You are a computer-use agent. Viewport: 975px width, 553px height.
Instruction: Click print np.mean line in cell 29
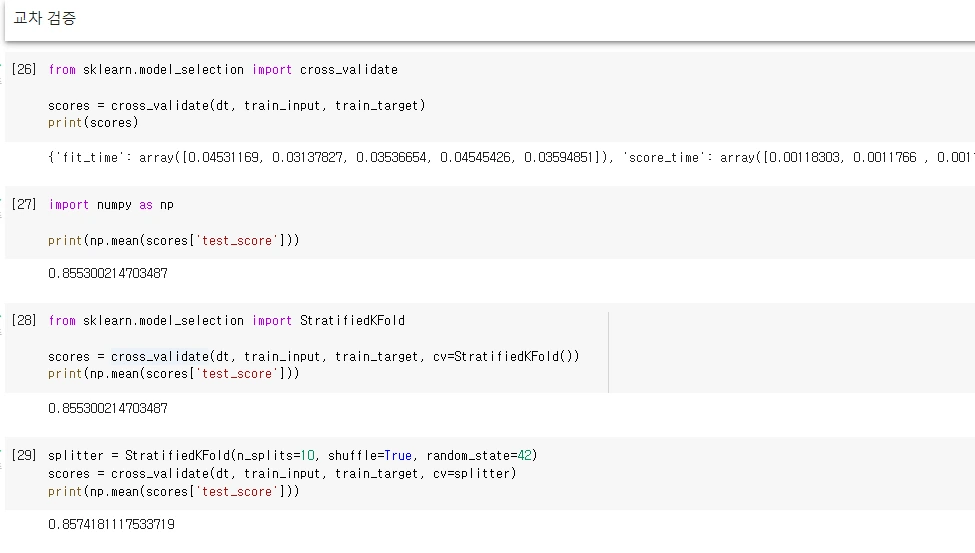173,491
